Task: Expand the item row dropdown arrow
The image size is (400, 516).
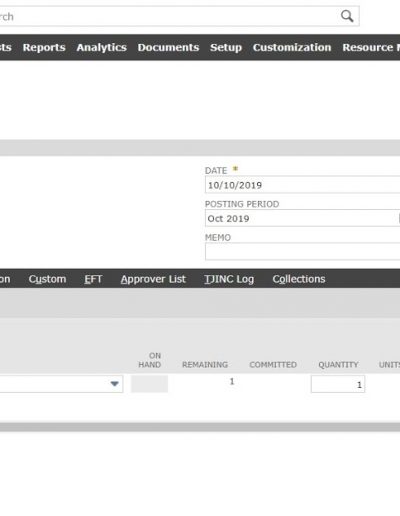Action: coord(114,384)
